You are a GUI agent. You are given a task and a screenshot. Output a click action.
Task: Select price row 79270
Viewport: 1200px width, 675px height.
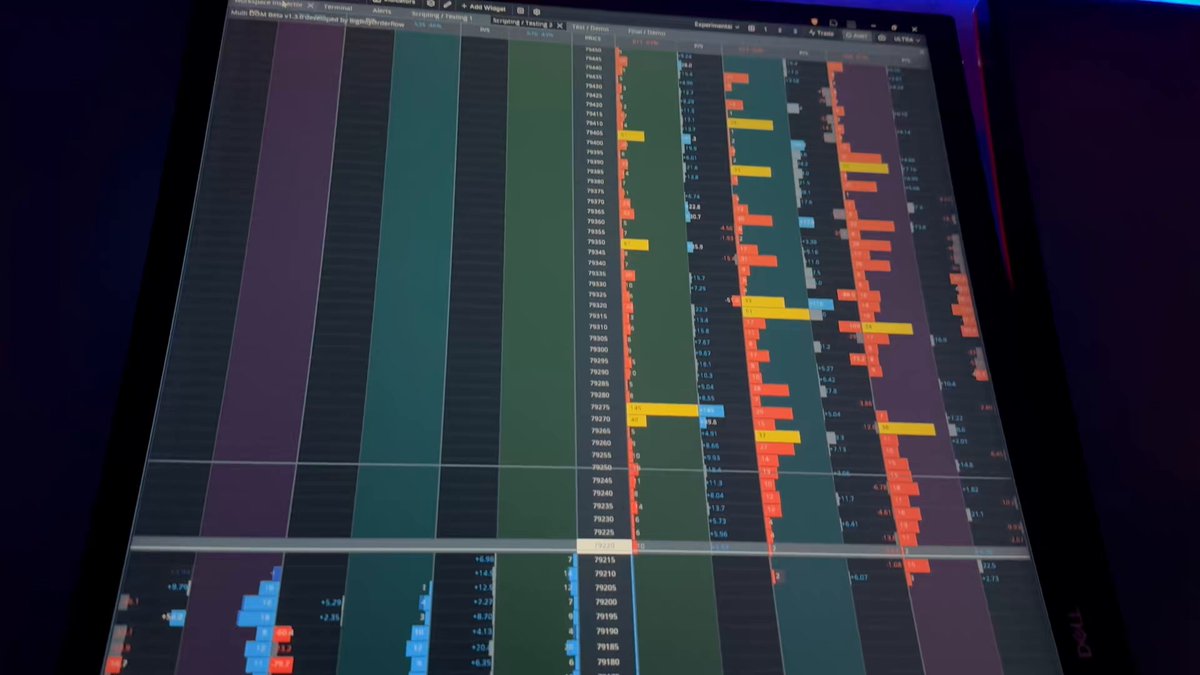600,419
